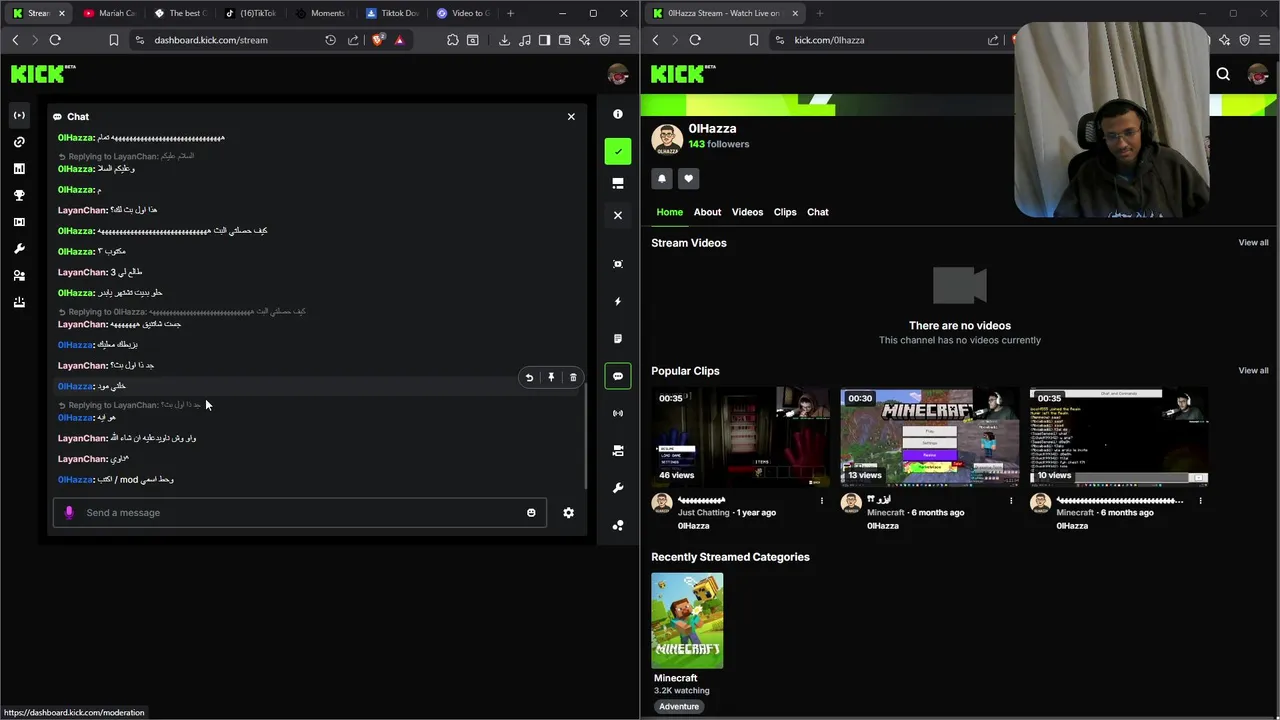Open search icon on kick.com channel page
The height and width of the screenshot is (720, 1280).
tap(1223, 74)
